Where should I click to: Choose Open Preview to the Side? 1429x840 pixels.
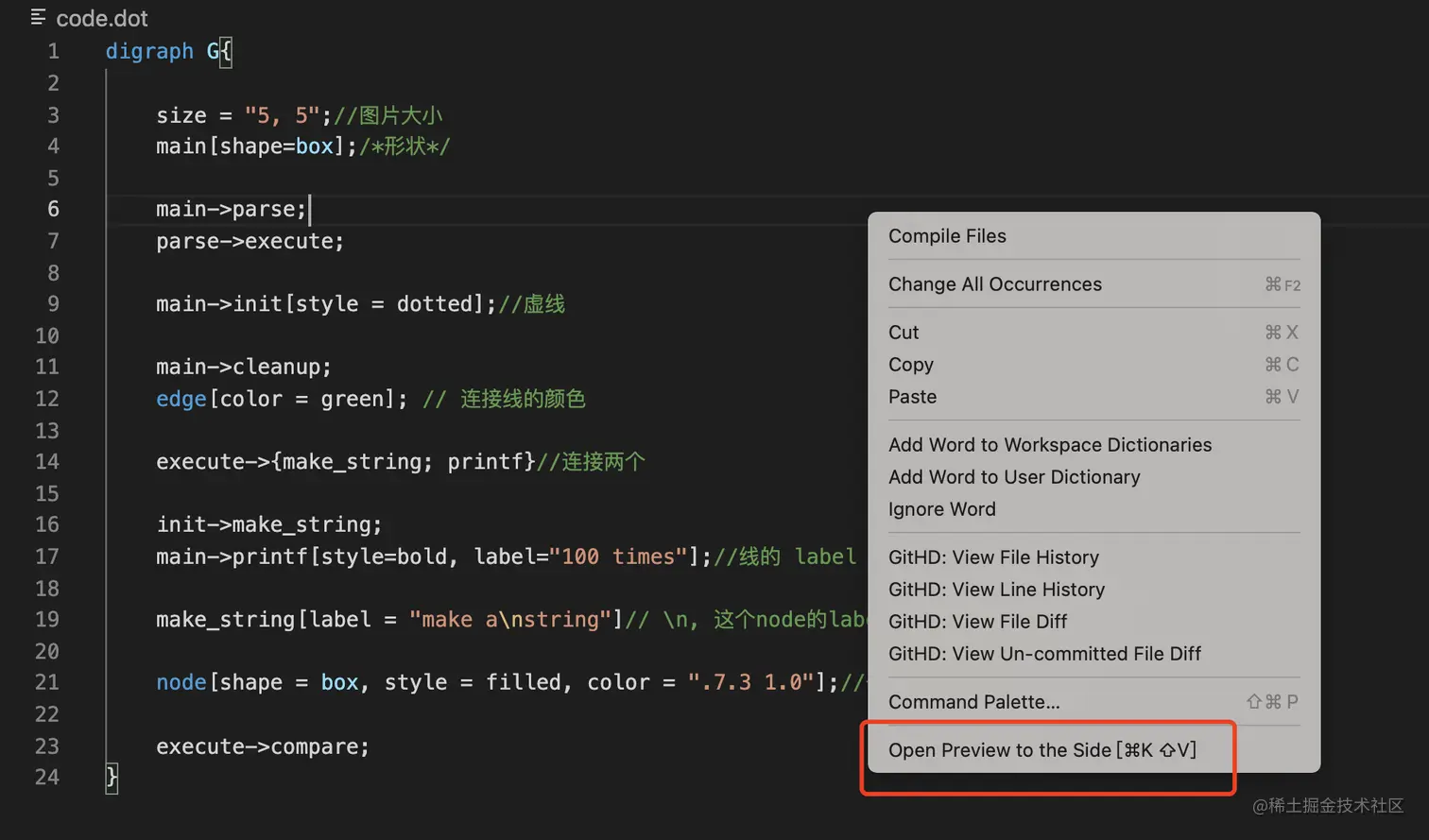(1042, 750)
